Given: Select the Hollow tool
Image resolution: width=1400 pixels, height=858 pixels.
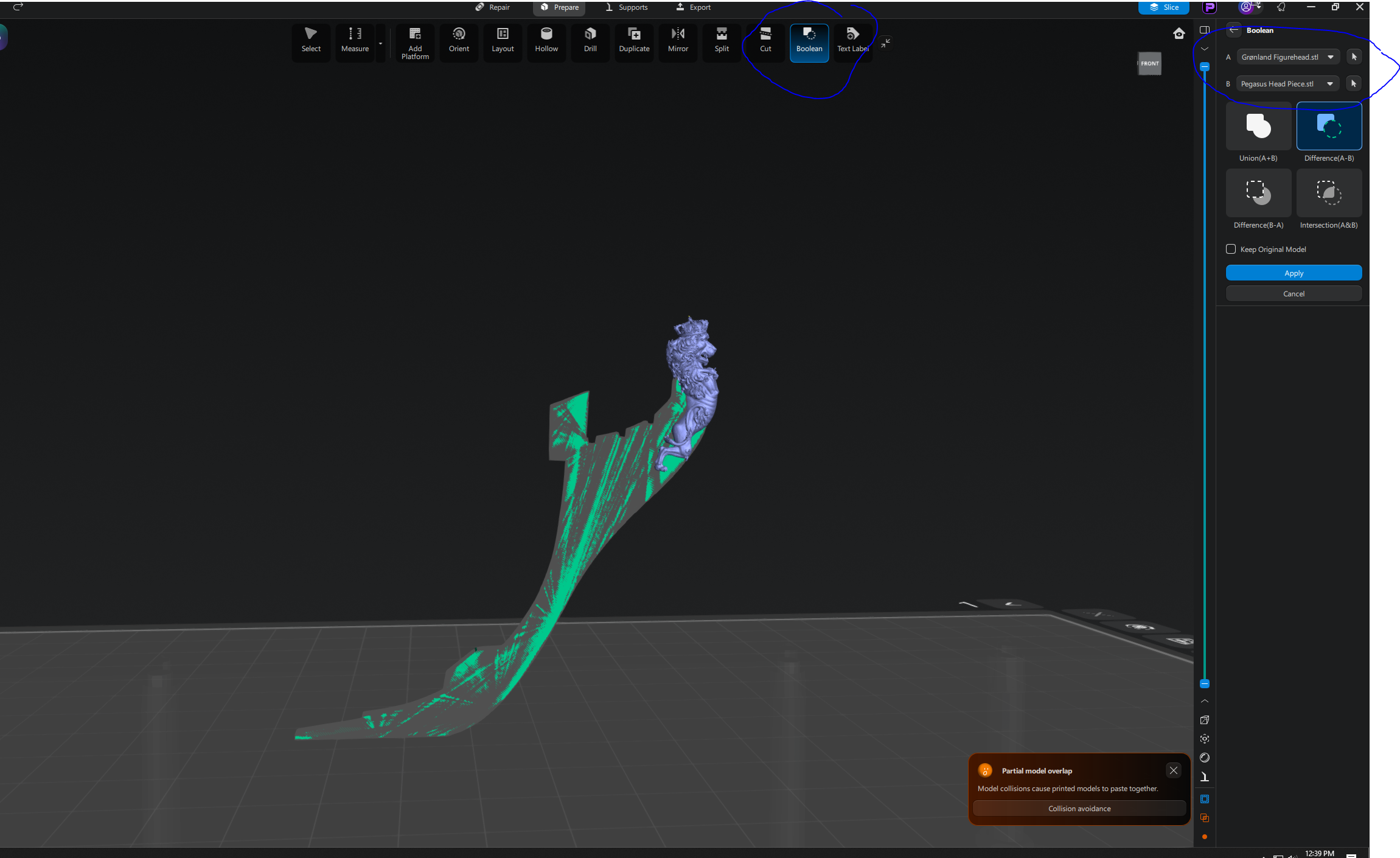Looking at the screenshot, I should (x=546, y=40).
